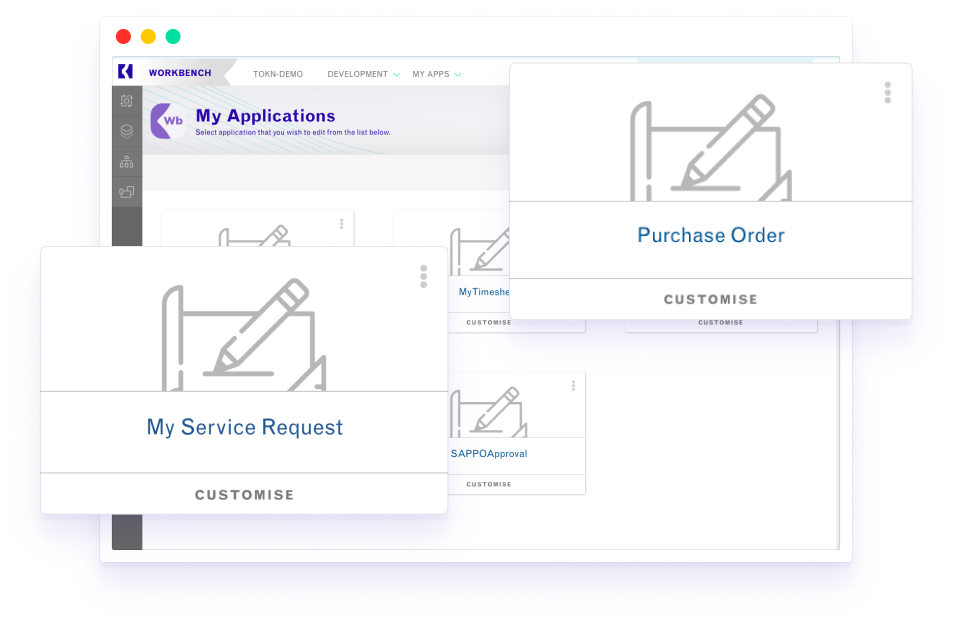Click the Workbench K logo icon
The height and width of the screenshot is (627, 953).
click(x=125, y=72)
